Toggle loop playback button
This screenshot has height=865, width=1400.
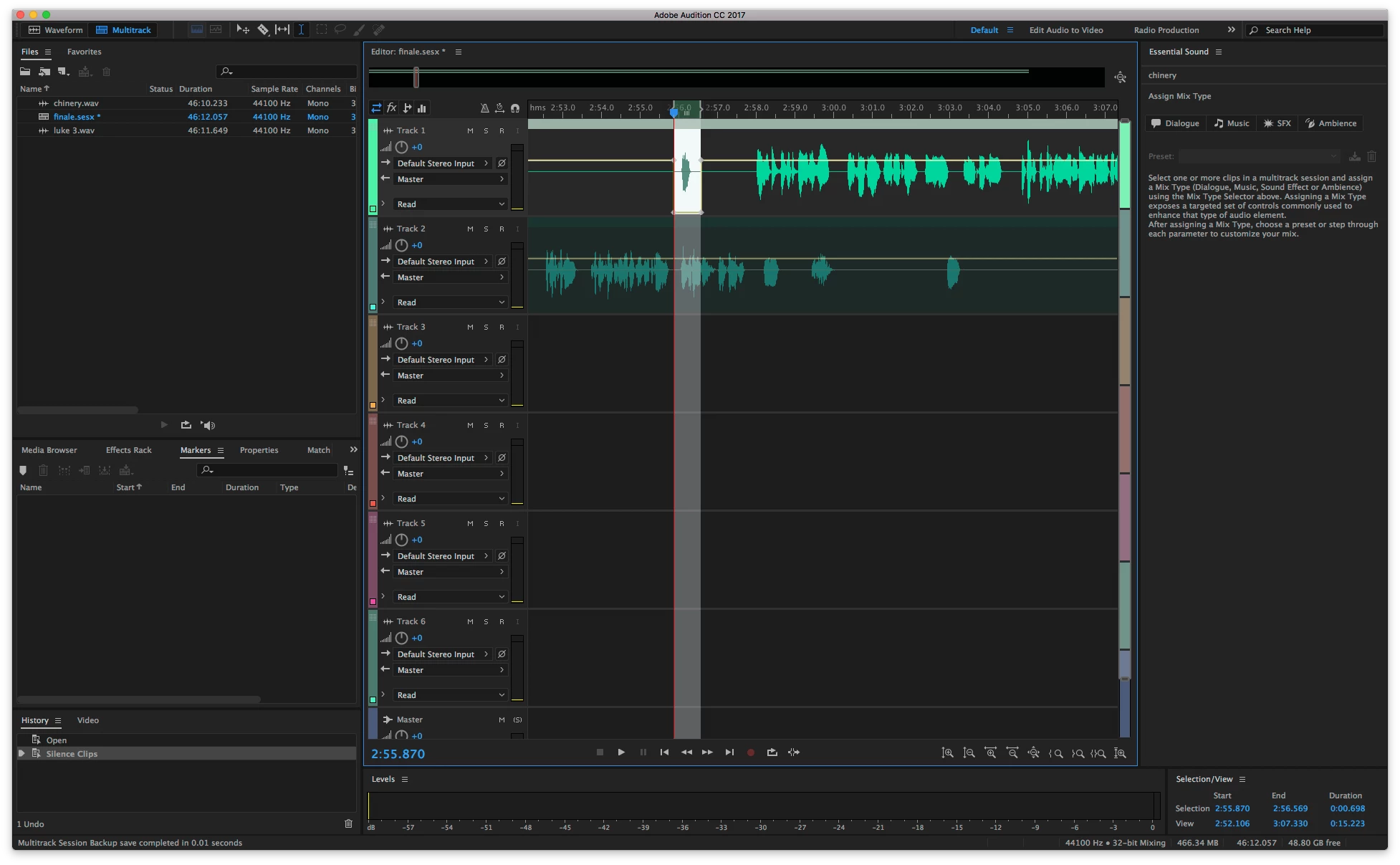point(772,752)
